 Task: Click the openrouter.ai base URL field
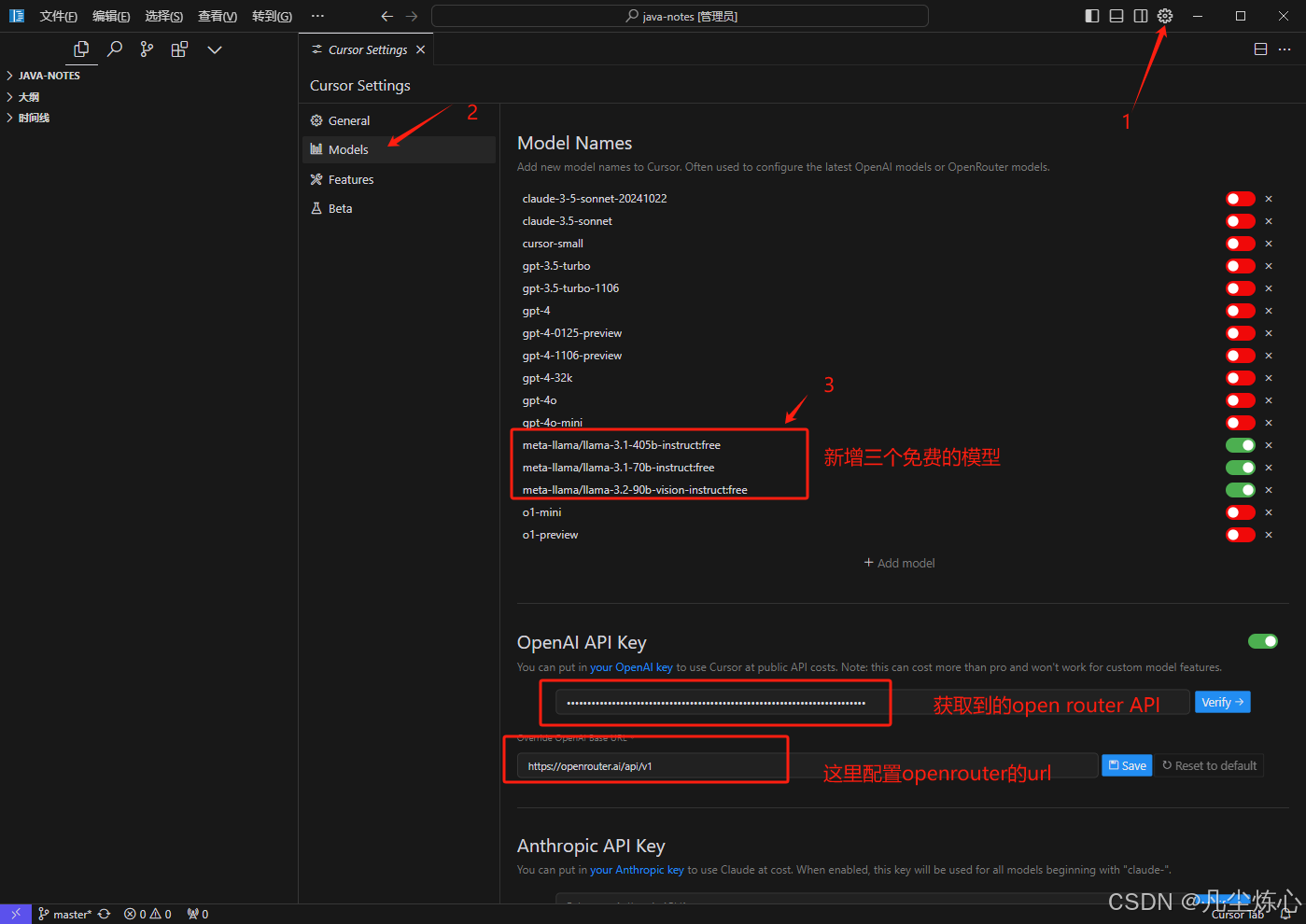click(807, 765)
